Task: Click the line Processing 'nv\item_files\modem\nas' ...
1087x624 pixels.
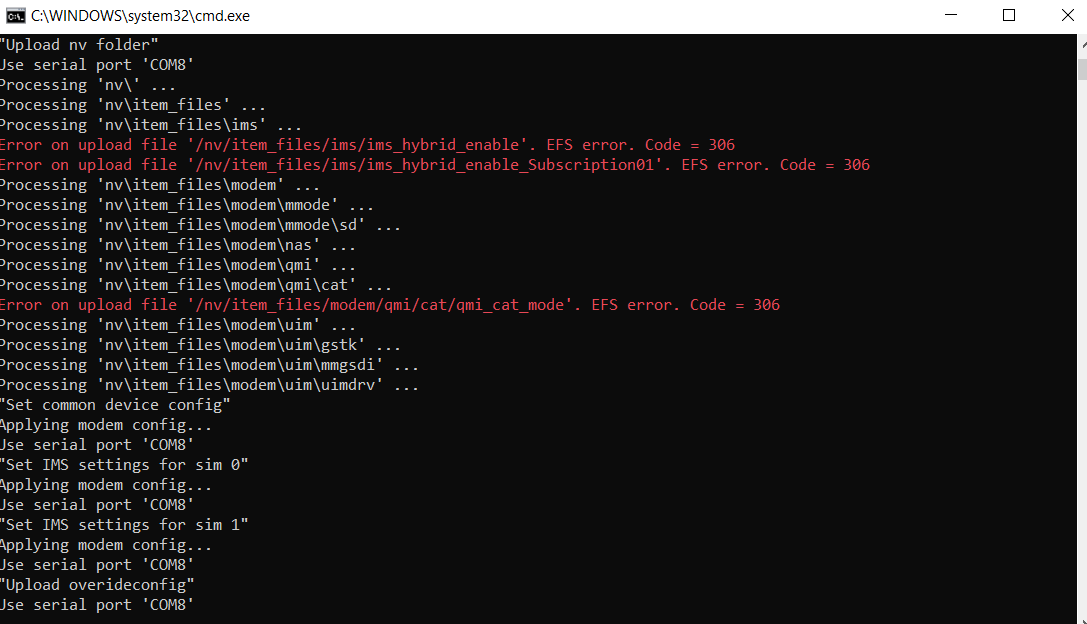Action: (177, 245)
